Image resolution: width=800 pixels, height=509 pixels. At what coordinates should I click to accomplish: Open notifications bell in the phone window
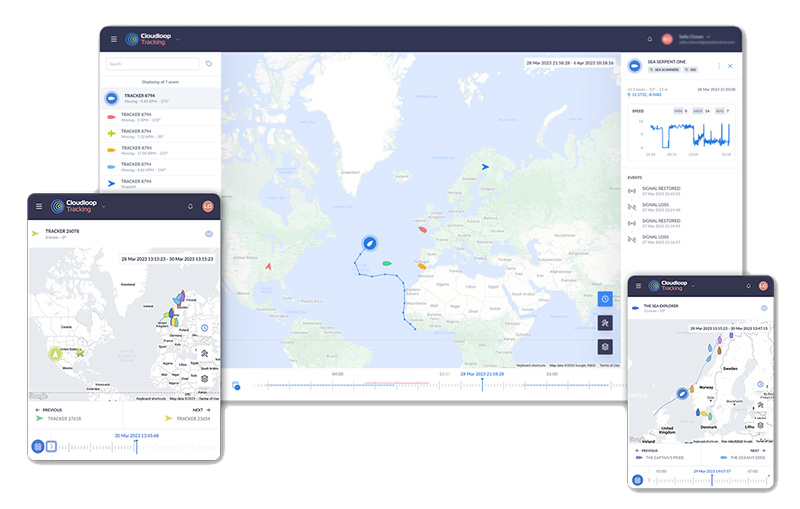(x=748, y=286)
